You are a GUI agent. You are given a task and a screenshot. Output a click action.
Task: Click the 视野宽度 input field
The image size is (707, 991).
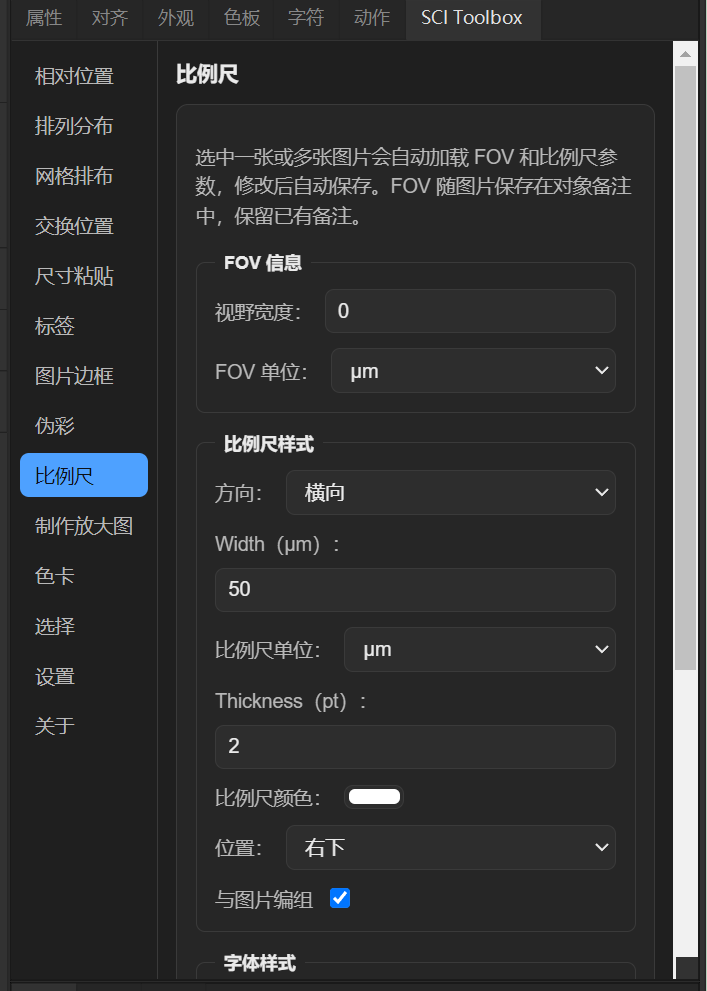(x=470, y=311)
